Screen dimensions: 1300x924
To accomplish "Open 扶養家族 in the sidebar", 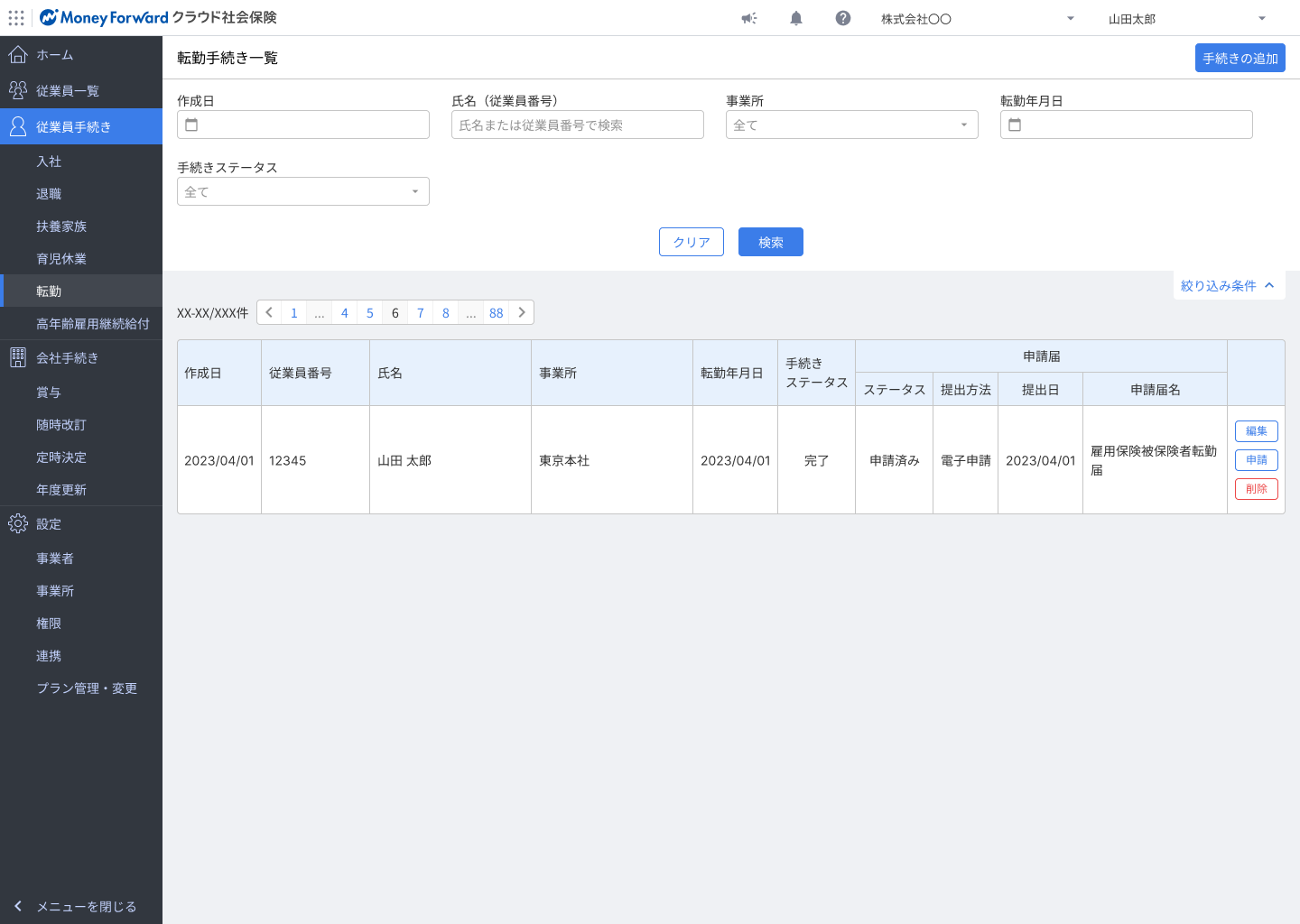I will (81, 226).
